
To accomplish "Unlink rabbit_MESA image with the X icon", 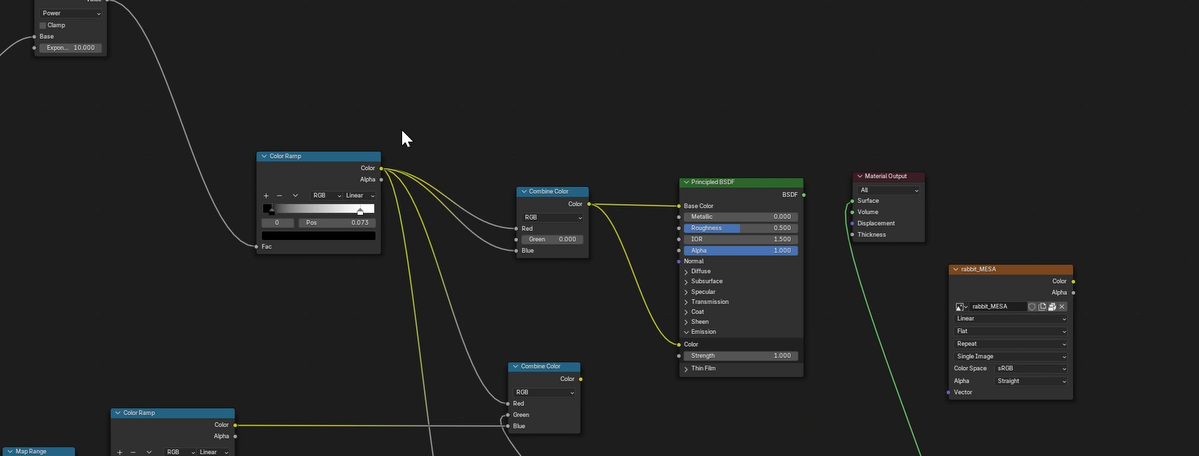I will tap(1062, 306).
